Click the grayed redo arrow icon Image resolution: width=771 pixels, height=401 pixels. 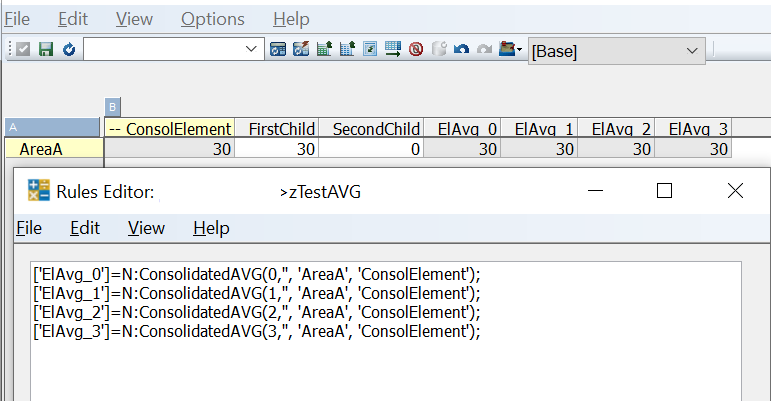tap(484, 49)
